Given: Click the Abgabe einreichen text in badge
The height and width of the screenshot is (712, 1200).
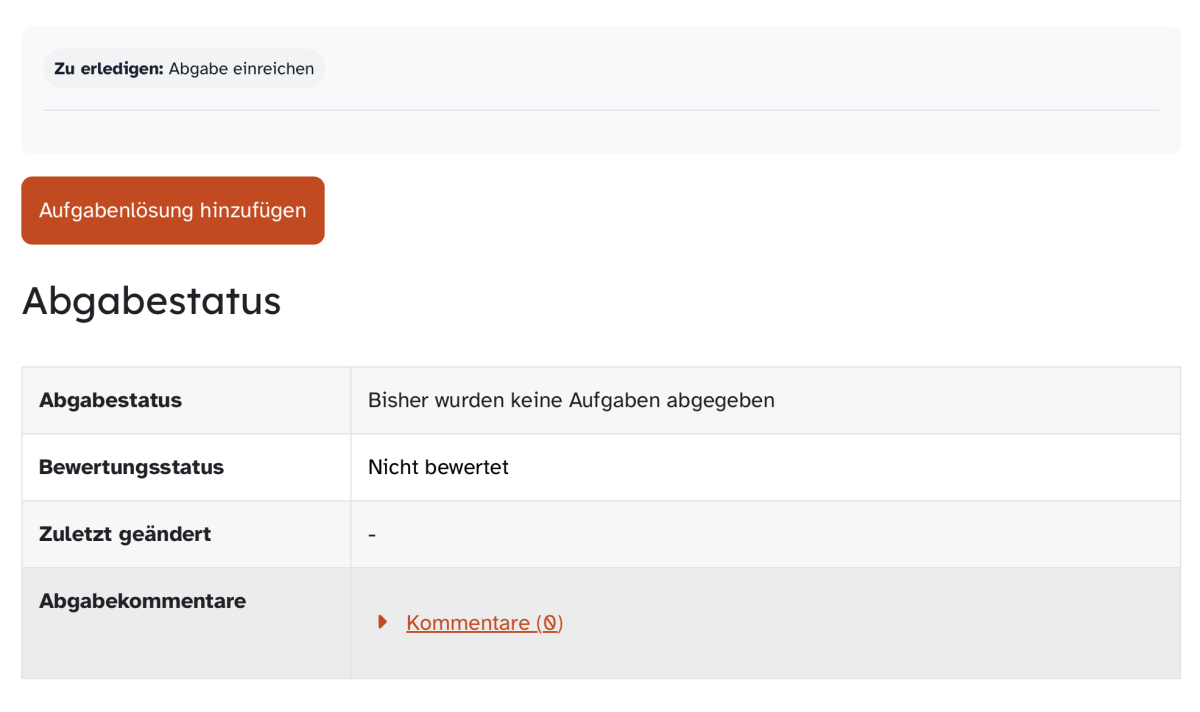Looking at the screenshot, I should click(241, 69).
